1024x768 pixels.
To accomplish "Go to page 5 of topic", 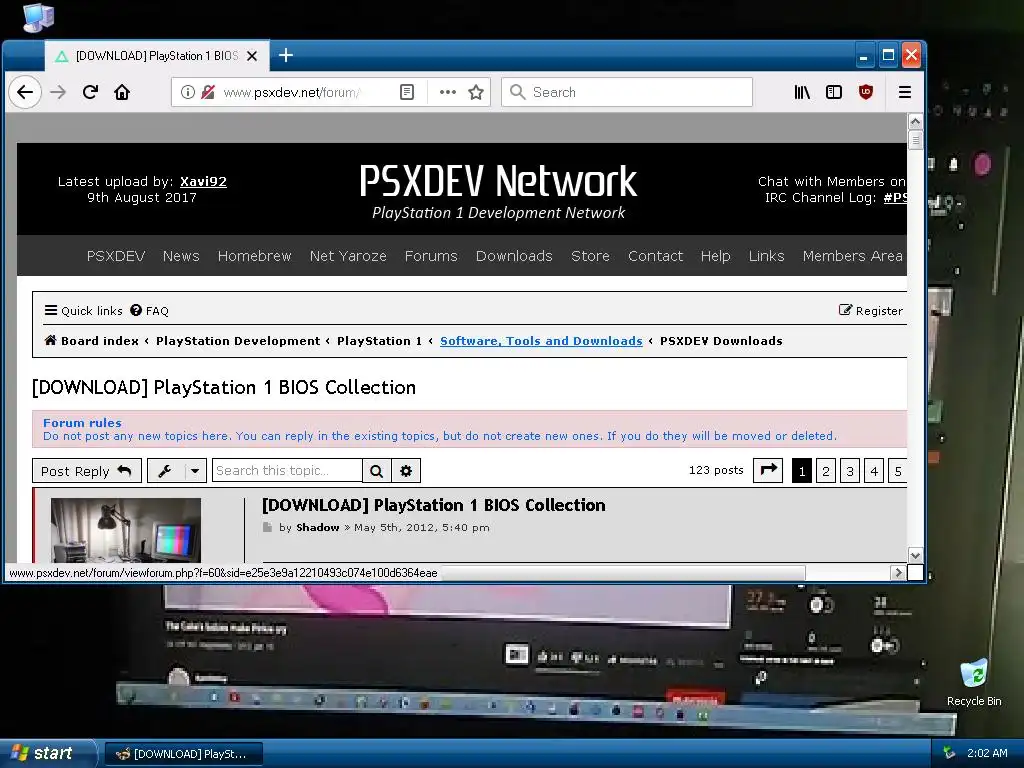I will (898, 471).
